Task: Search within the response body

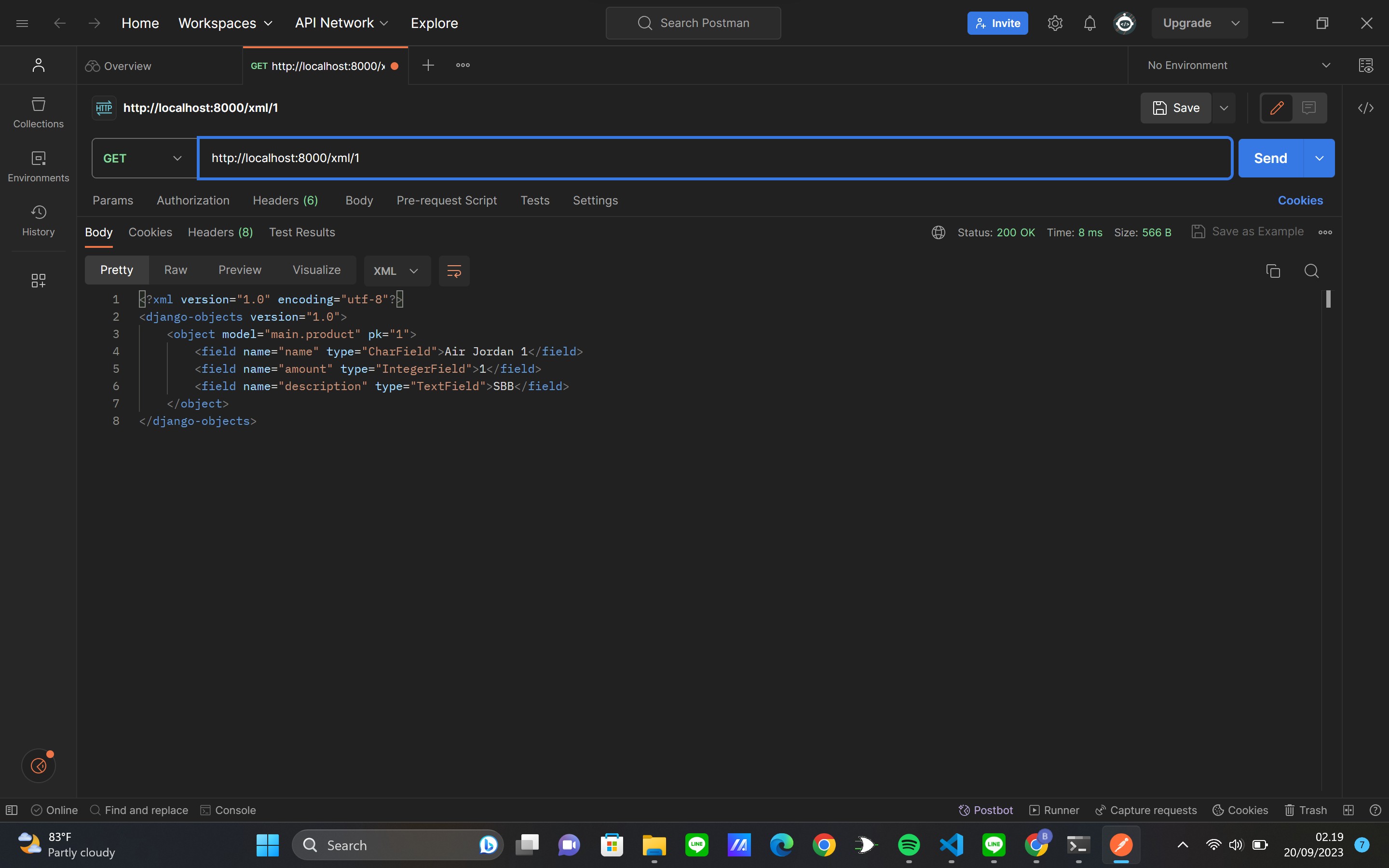Action: point(1311,271)
